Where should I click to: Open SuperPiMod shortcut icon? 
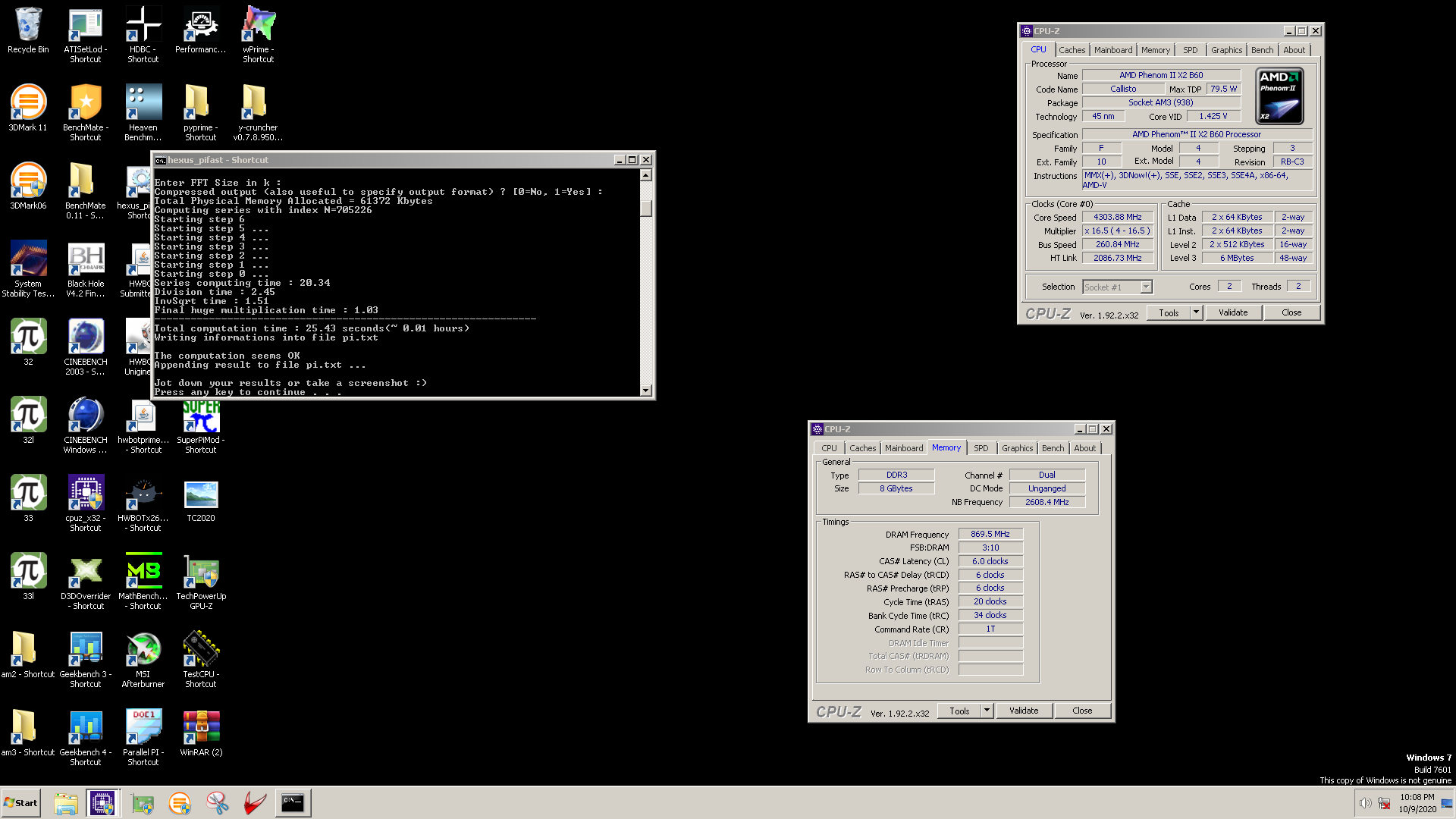[x=201, y=427]
